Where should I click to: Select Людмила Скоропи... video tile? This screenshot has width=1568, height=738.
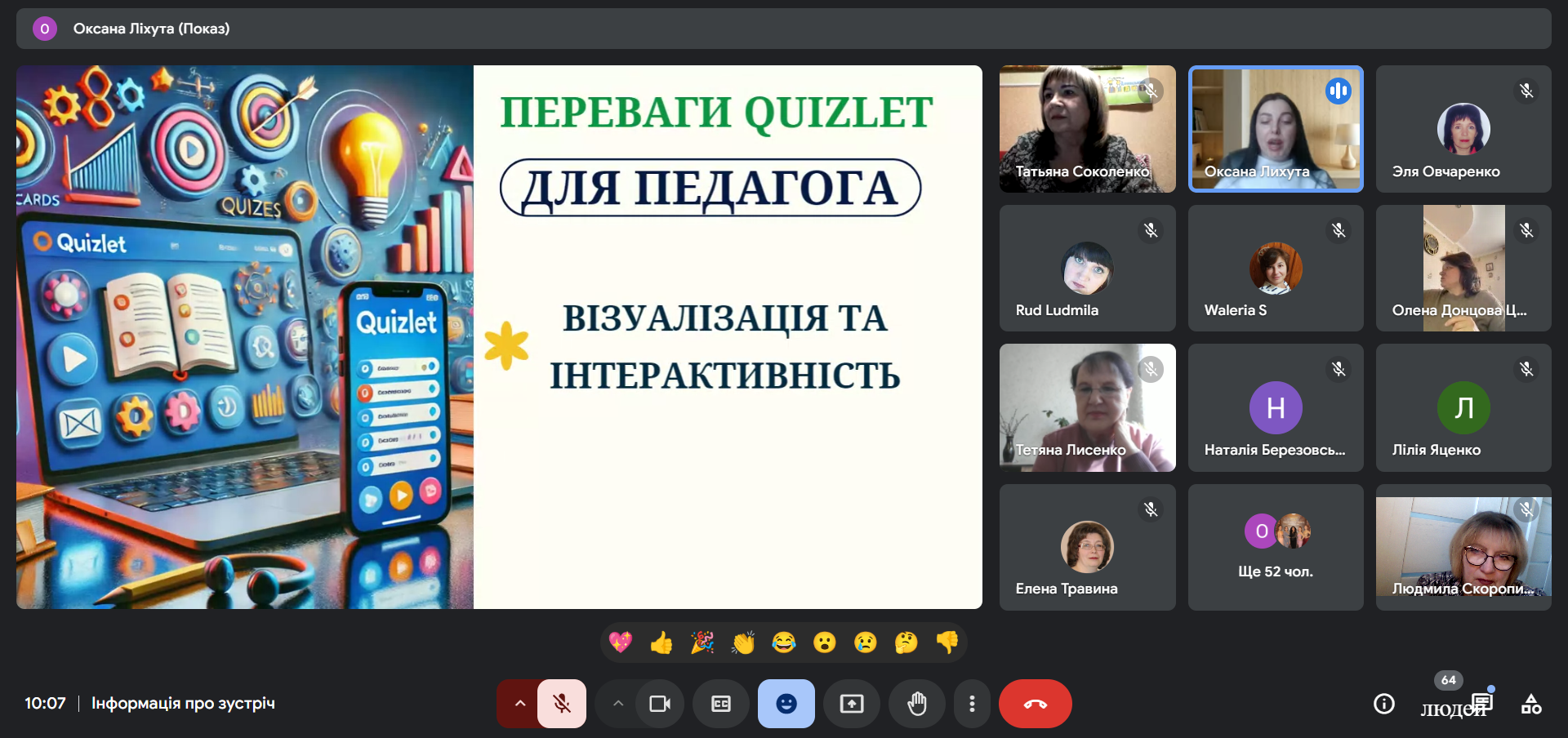point(1463,547)
